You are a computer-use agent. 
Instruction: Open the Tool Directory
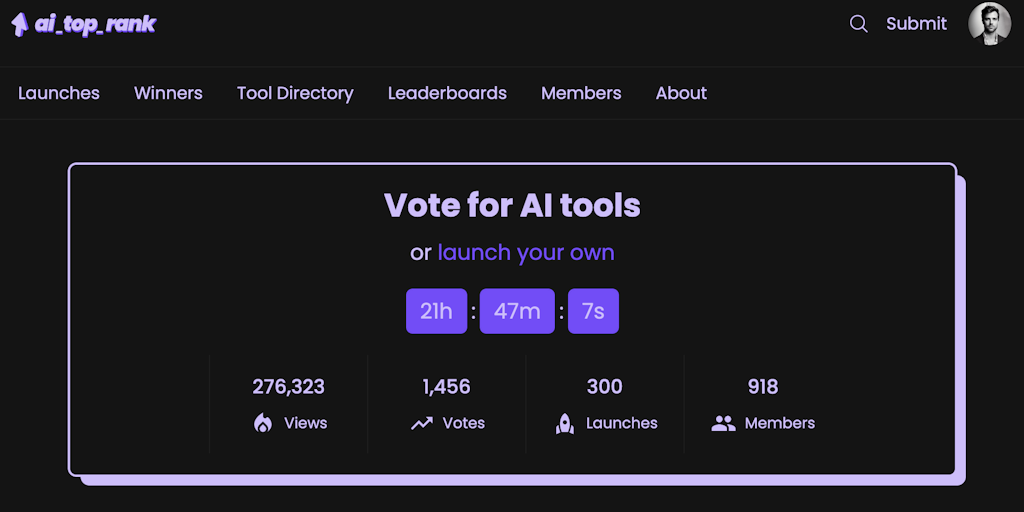tap(295, 93)
